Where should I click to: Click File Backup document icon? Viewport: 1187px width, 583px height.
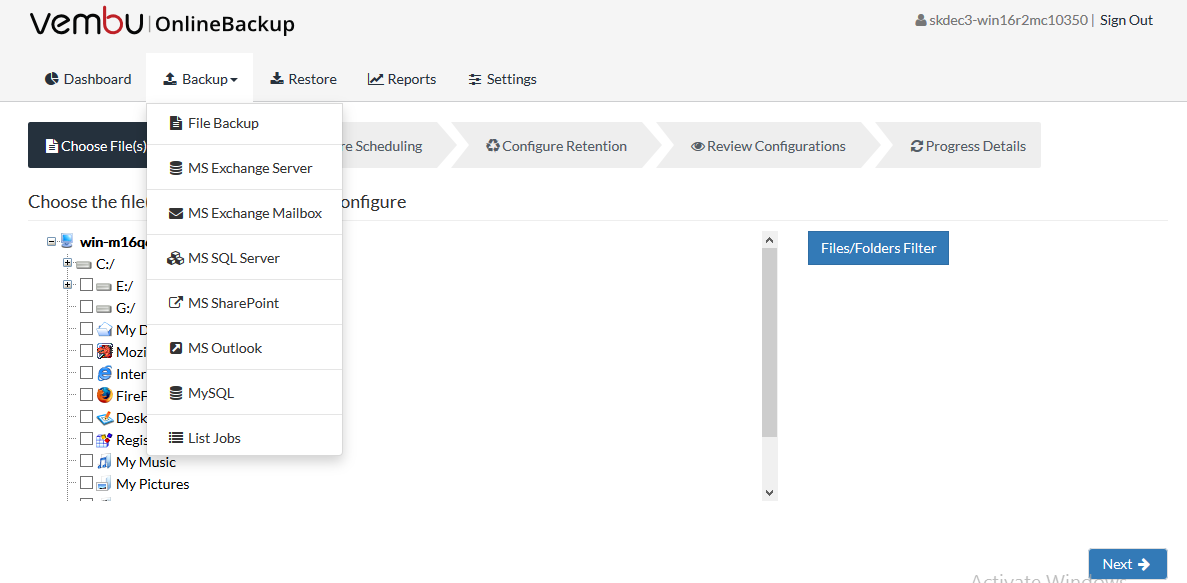click(176, 123)
